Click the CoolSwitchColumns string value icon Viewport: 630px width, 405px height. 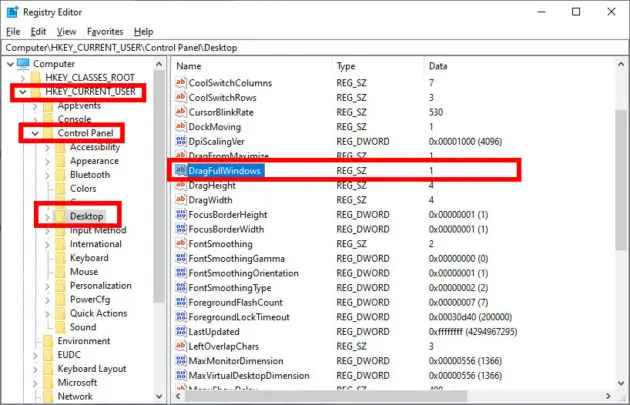pyautogui.click(x=181, y=82)
